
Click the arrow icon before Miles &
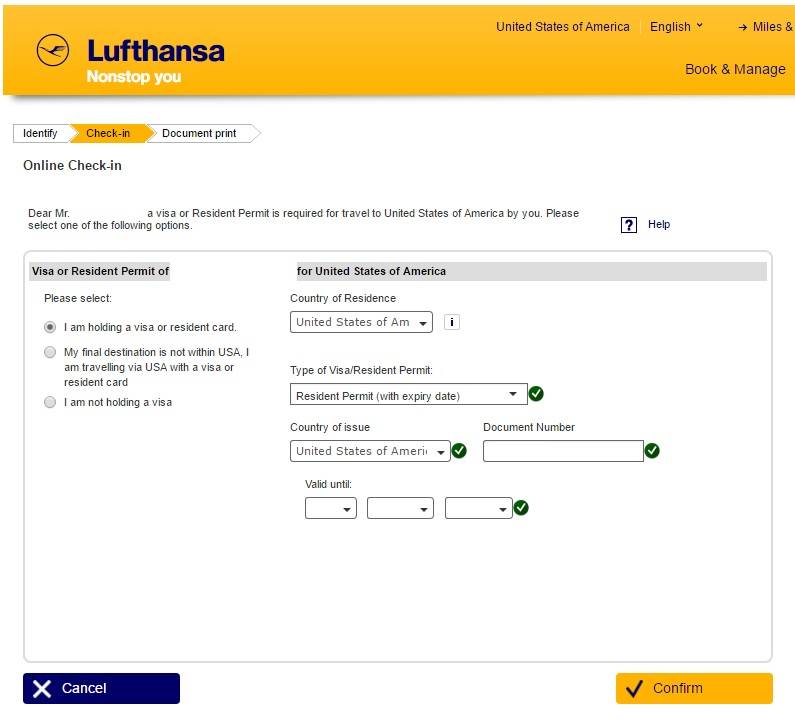click(743, 27)
